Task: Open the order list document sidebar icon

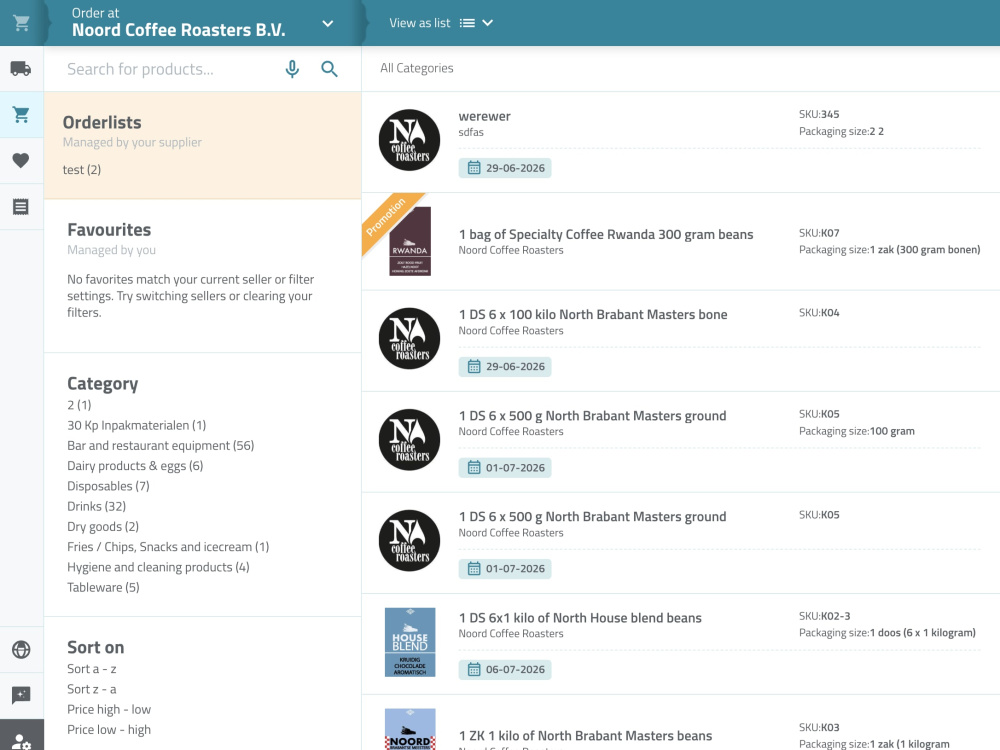Action: [21, 207]
